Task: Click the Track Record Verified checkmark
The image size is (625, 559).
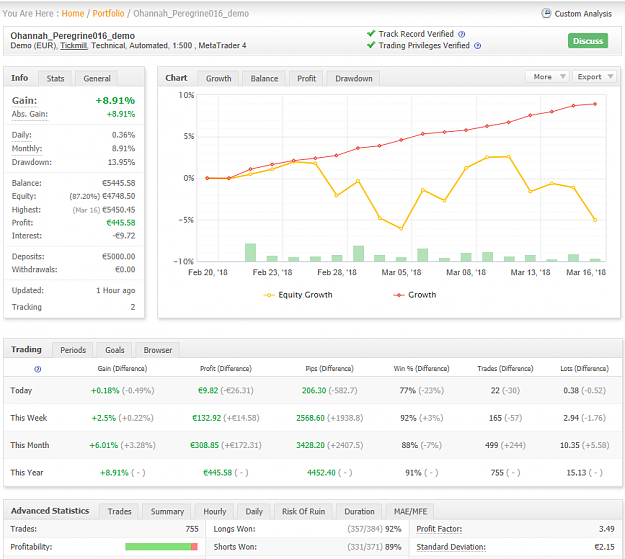Action: 371,33
